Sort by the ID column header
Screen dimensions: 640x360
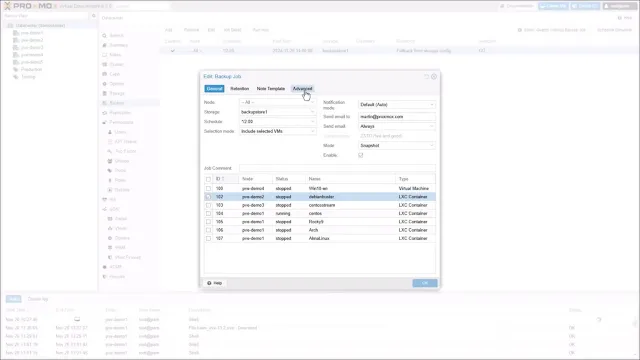pos(226,179)
